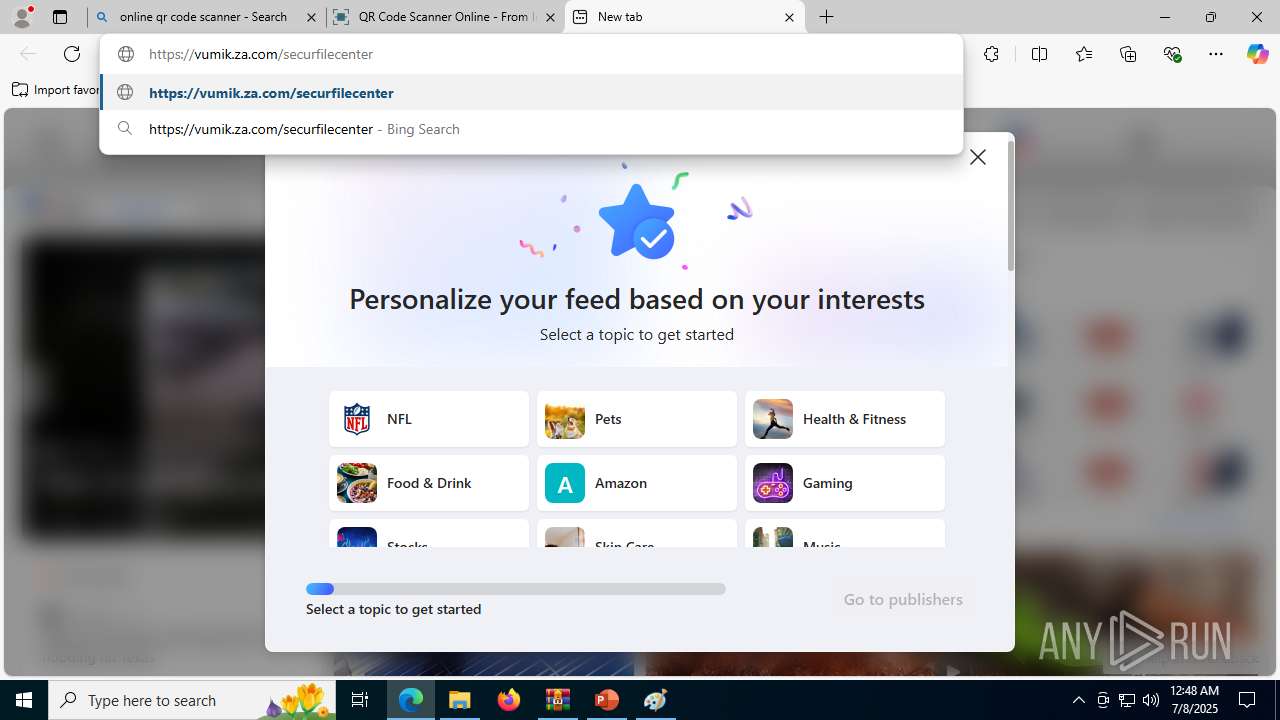Open the paint-palette taskbar app
The height and width of the screenshot is (720, 1280).
(656, 700)
